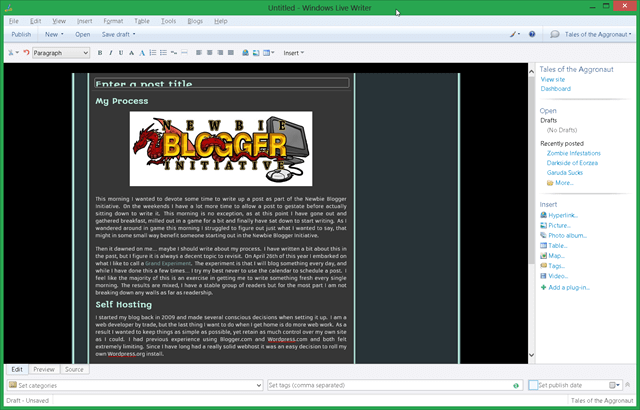Align text right
640x410 pixels.
coord(220,53)
